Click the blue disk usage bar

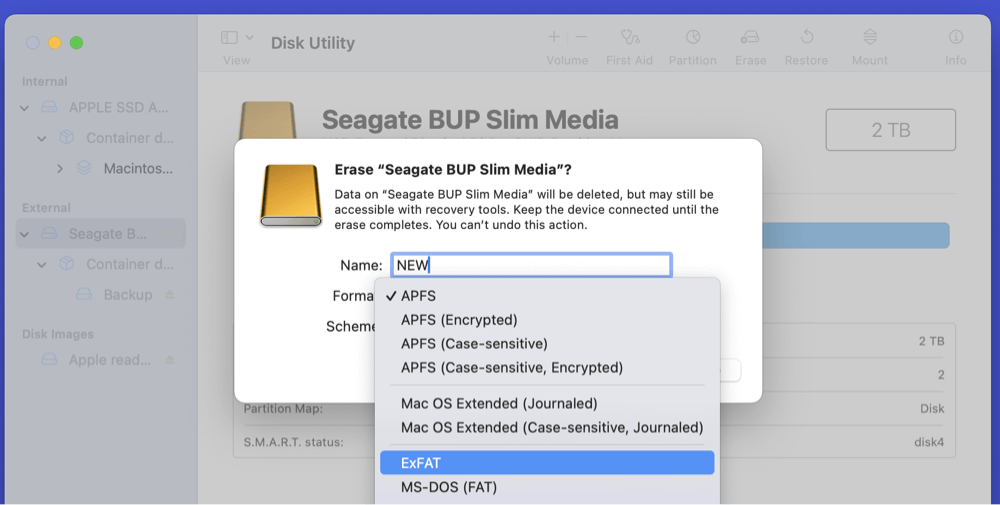tap(856, 235)
